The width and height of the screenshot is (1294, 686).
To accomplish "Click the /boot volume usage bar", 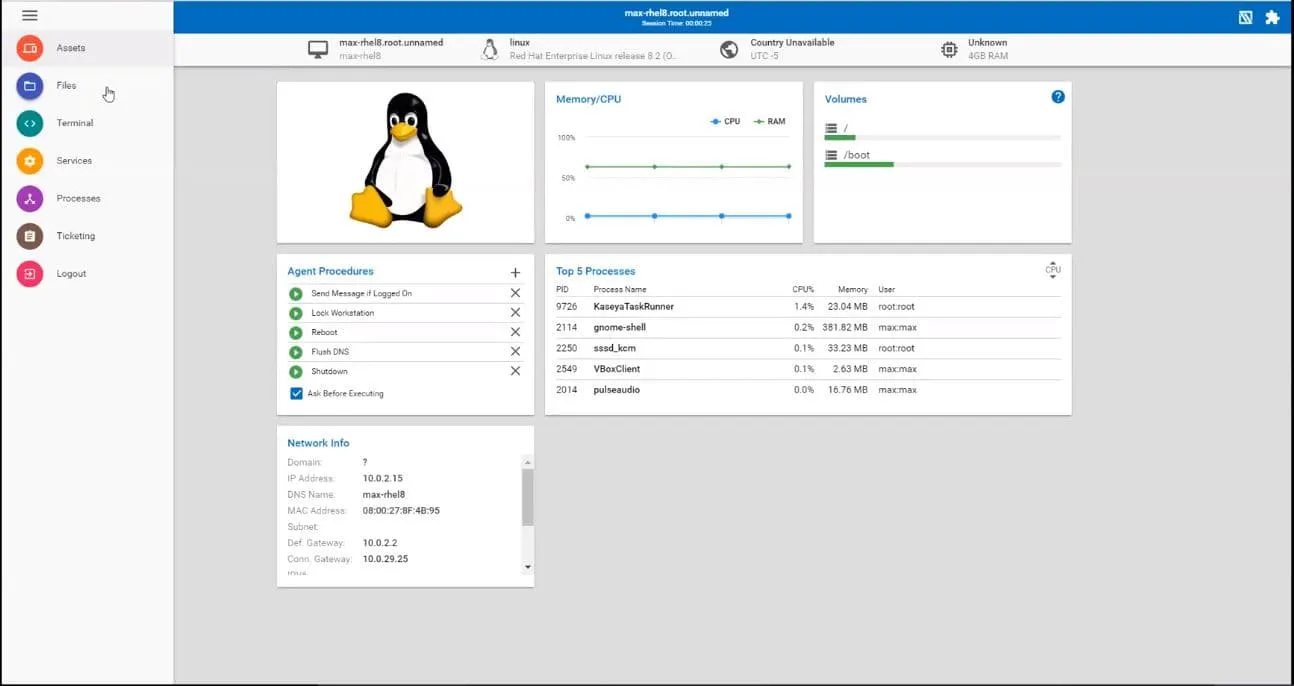I will coord(942,164).
